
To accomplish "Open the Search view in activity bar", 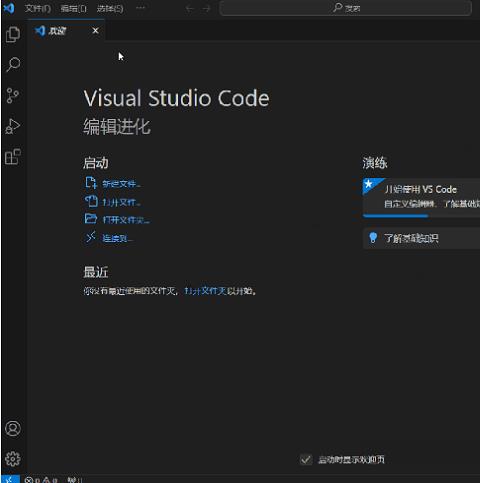I will click(x=13, y=65).
